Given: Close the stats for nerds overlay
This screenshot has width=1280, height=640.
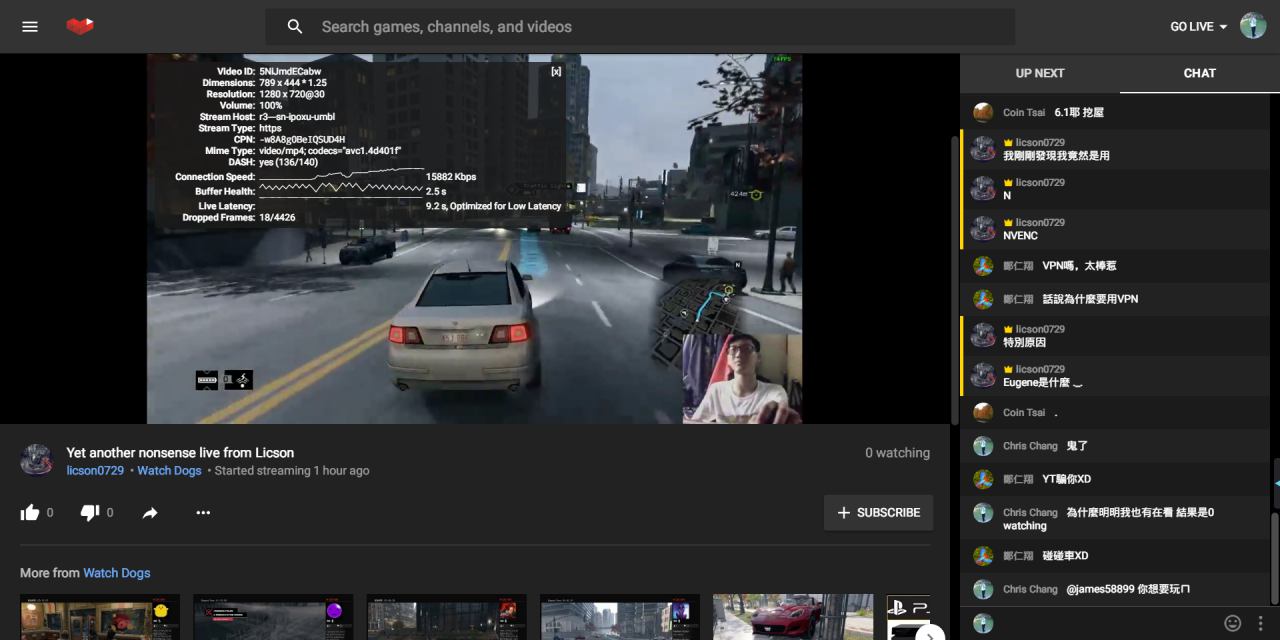Looking at the screenshot, I should click(x=556, y=71).
